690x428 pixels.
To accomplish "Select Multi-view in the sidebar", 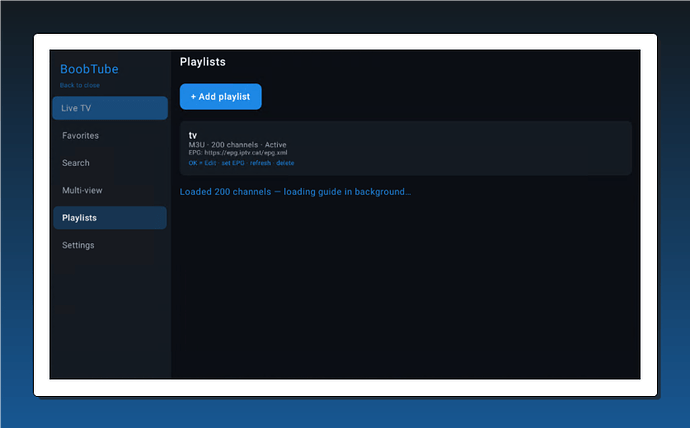I will pyautogui.click(x=110, y=190).
